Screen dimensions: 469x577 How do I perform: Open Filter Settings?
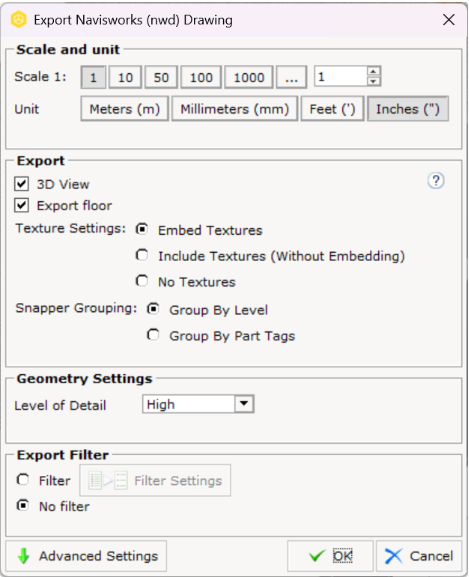click(155, 480)
